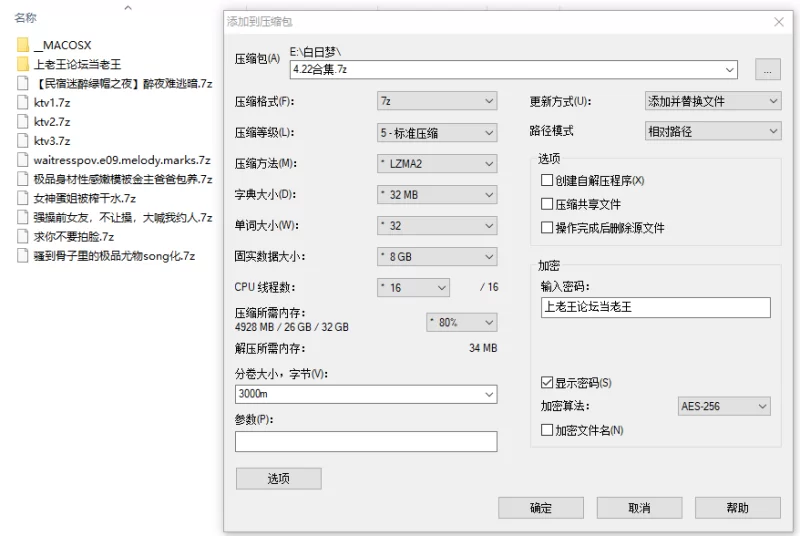Click the 取消 button
Screen dimensions: 800x536
coord(639,508)
